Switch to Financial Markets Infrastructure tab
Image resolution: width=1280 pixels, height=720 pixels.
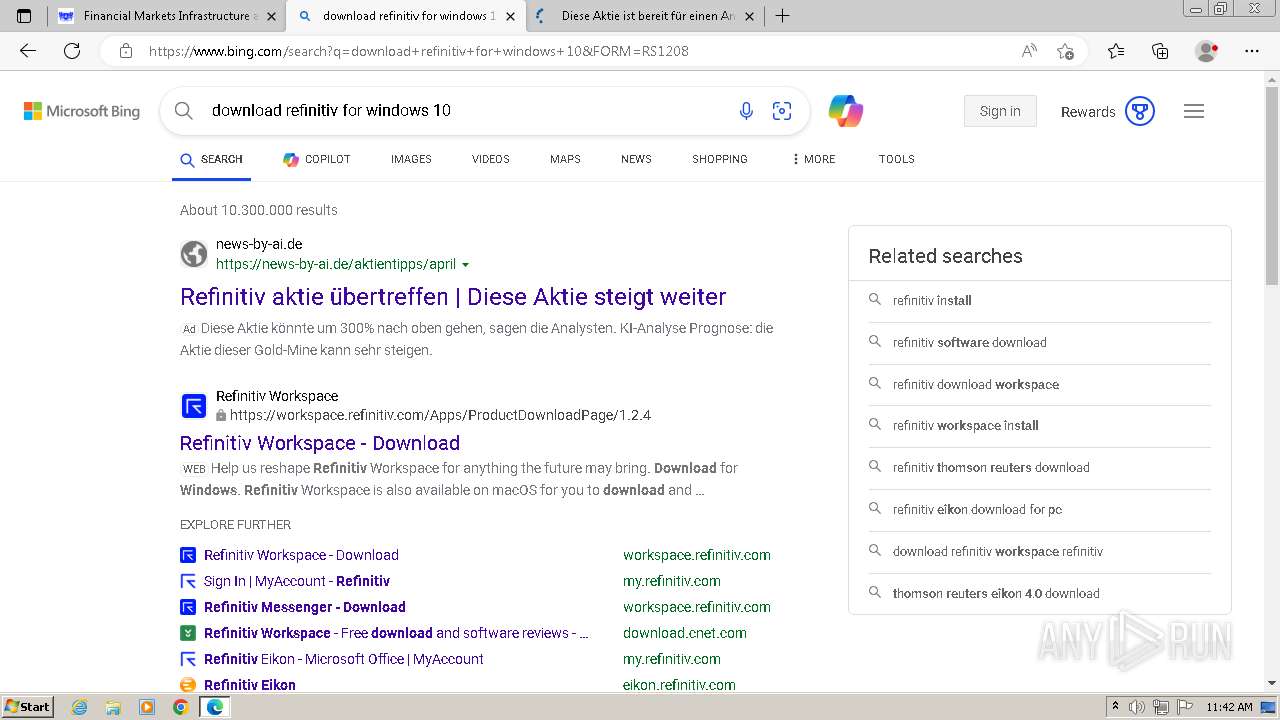click(167, 16)
